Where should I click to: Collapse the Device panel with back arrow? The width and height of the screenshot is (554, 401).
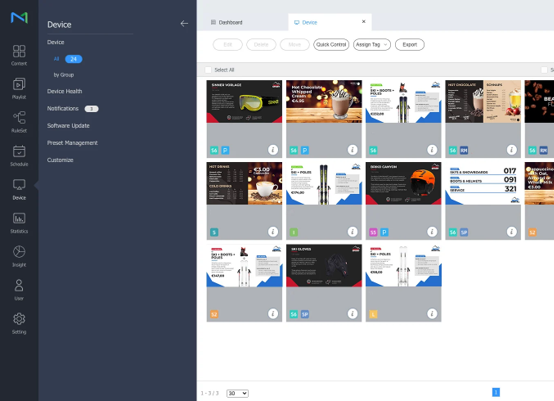[x=184, y=24]
